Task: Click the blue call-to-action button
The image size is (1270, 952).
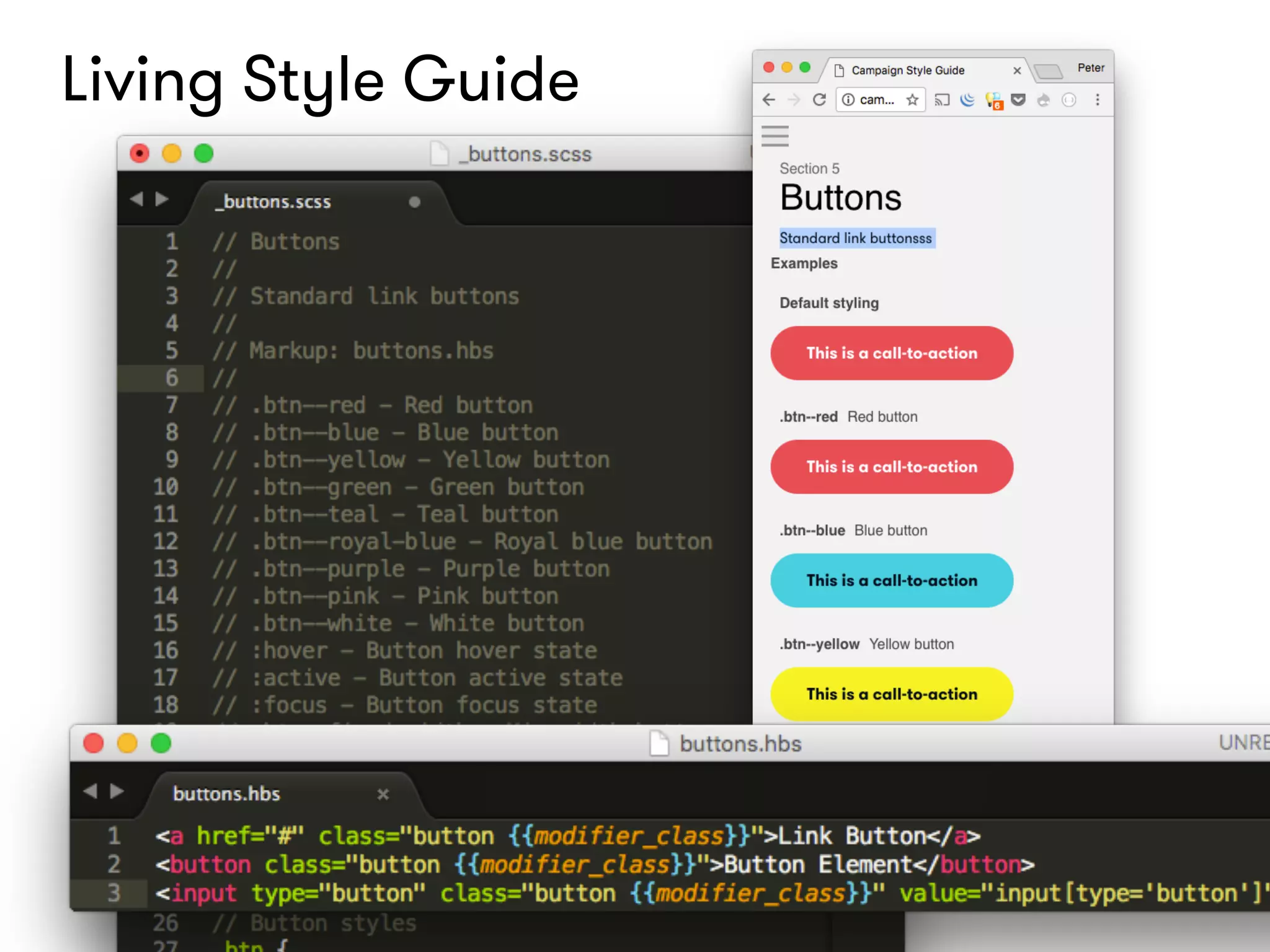Action: point(892,580)
